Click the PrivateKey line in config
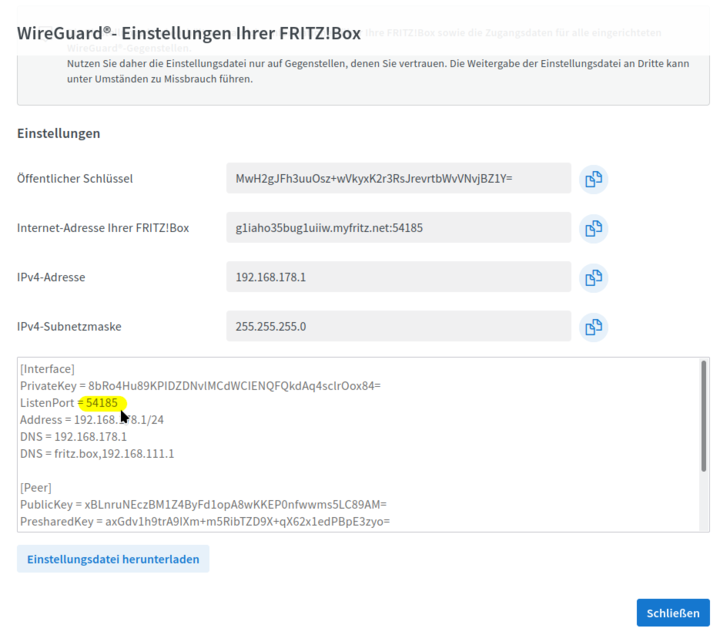720x635 pixels. pos(200,386)
